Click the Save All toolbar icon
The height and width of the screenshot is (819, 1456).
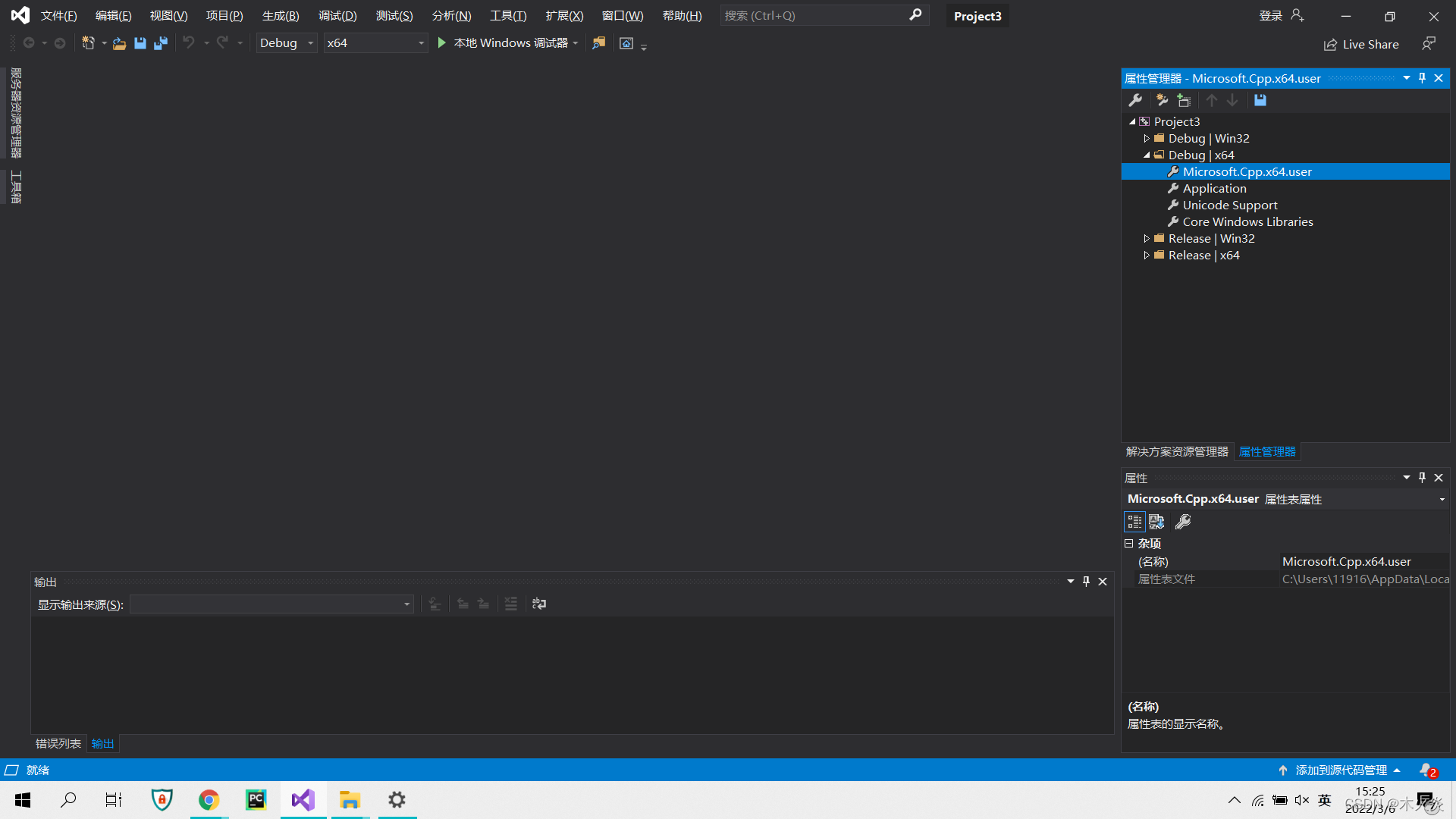pyautogui.click(x=161, y=43)
